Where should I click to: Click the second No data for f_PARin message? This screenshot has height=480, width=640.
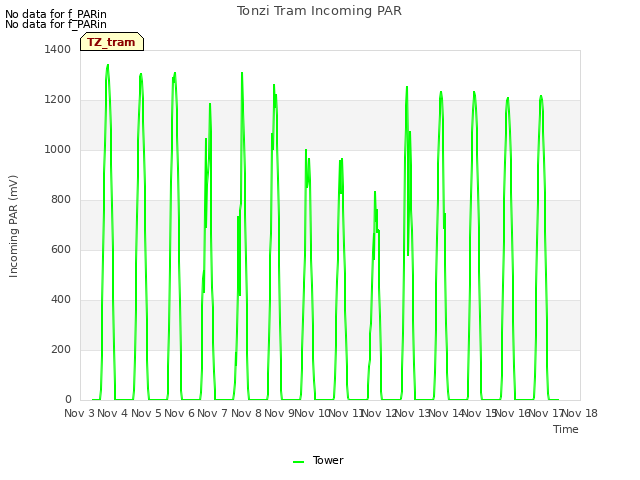56,24
